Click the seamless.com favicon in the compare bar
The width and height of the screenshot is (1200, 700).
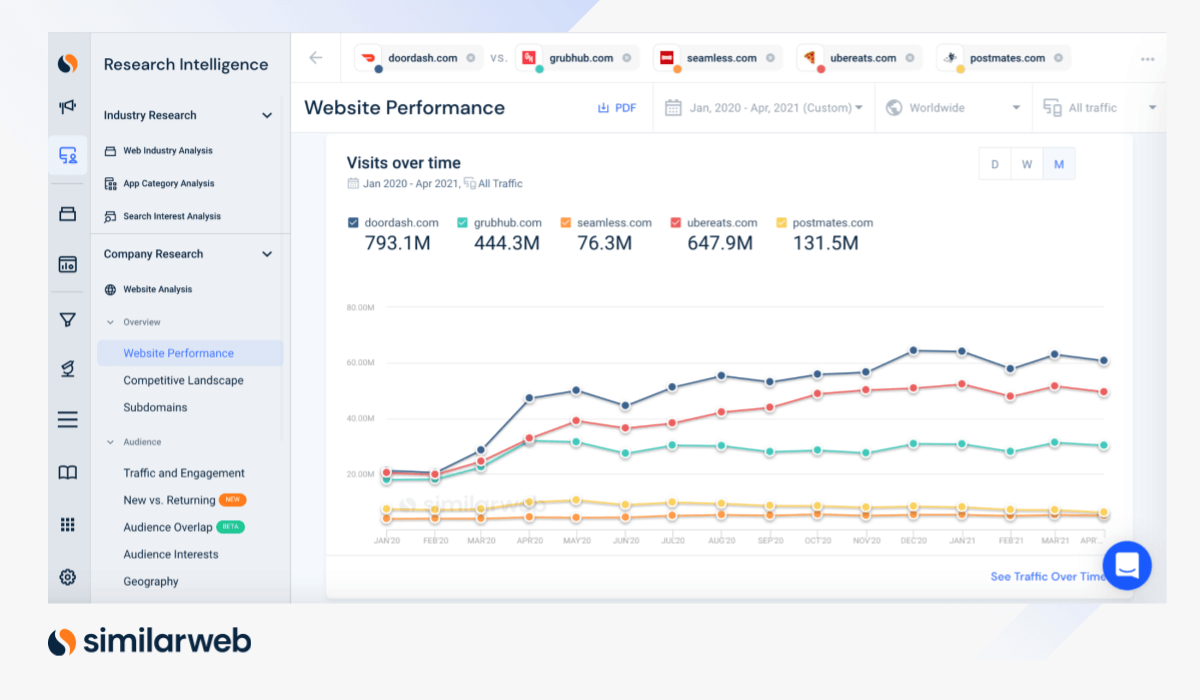click(667, 58)
